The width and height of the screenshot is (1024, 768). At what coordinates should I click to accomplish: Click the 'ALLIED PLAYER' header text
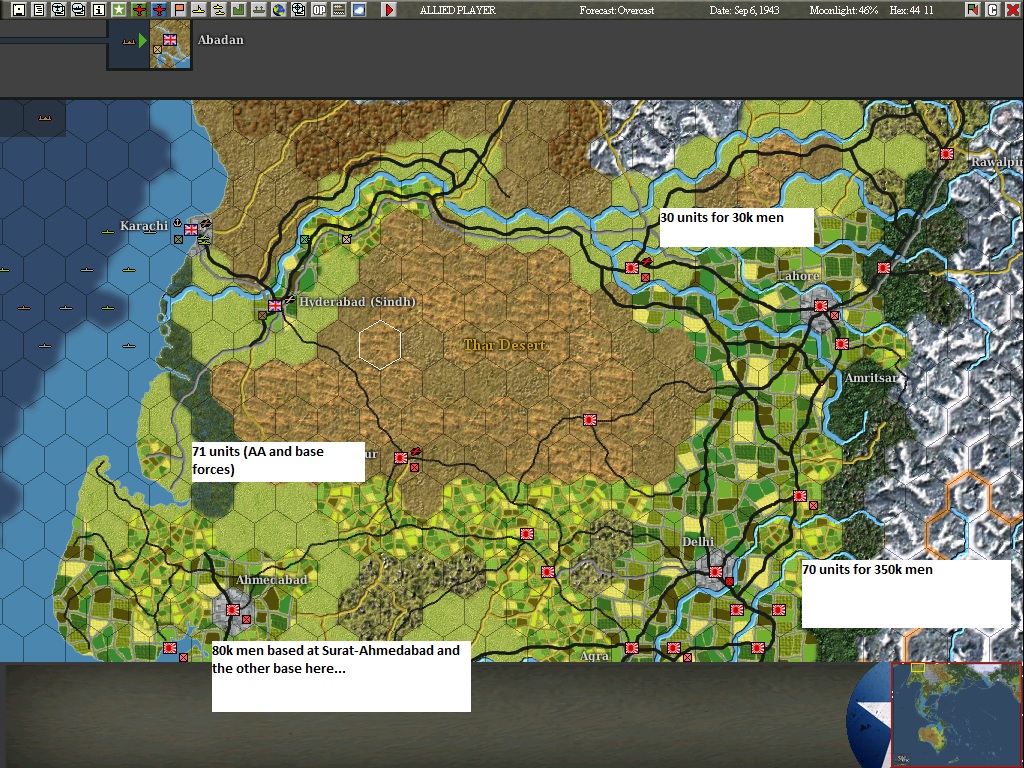pos(457,10)
